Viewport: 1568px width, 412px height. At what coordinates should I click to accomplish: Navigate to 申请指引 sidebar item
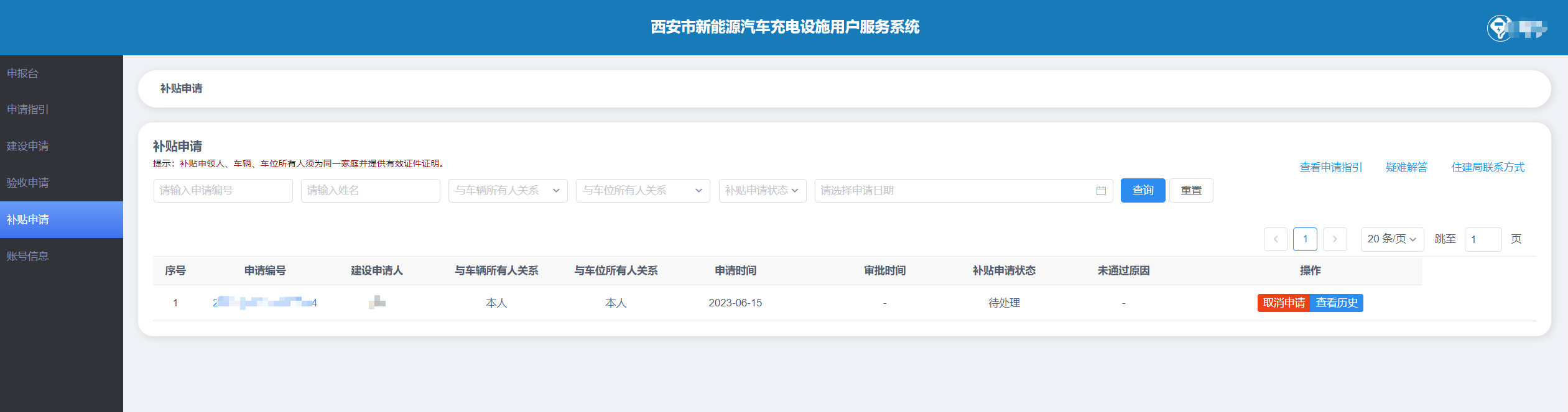(28, 109)
